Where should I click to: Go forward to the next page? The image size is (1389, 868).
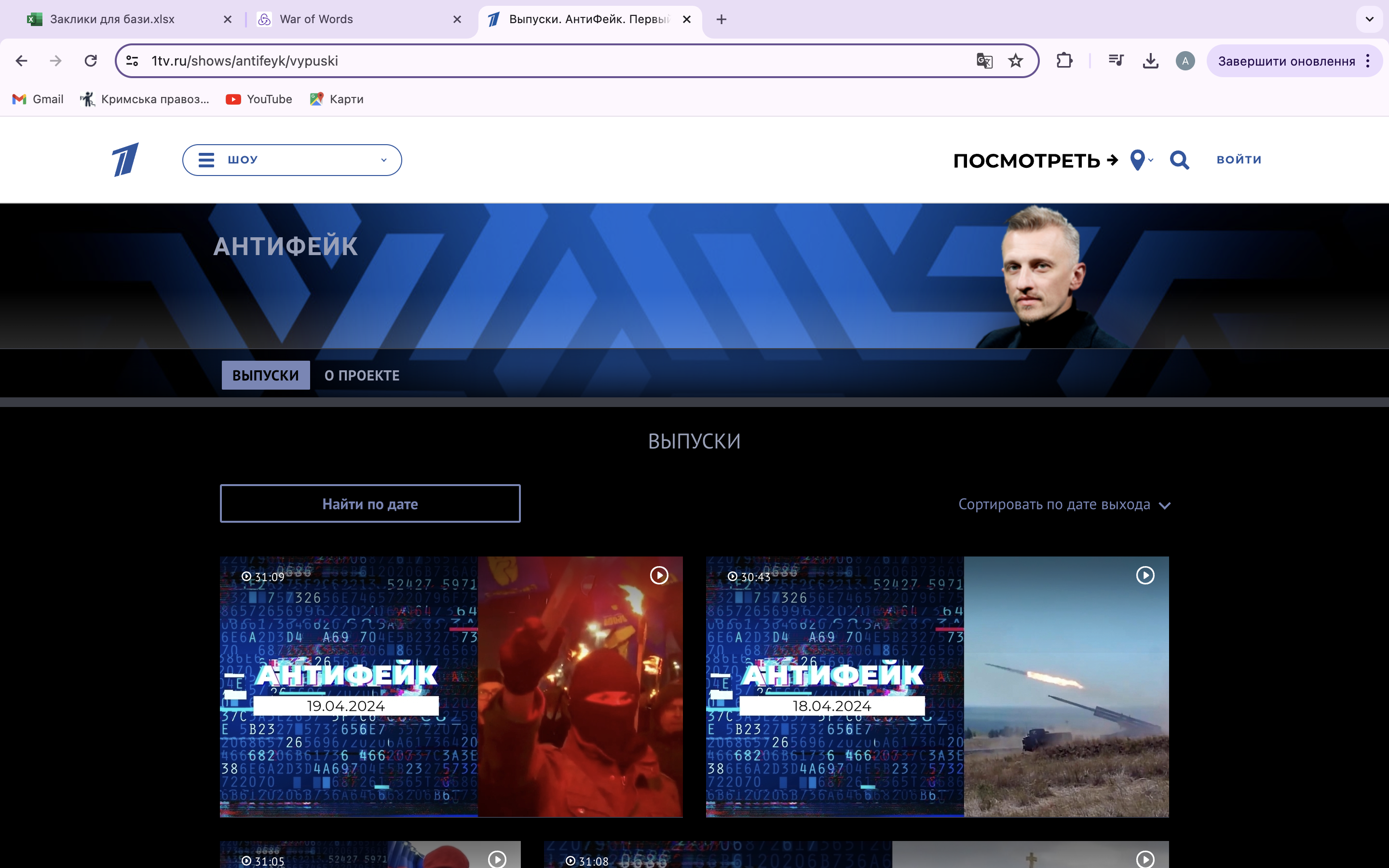pyautogui.click(x=55, y=61)
